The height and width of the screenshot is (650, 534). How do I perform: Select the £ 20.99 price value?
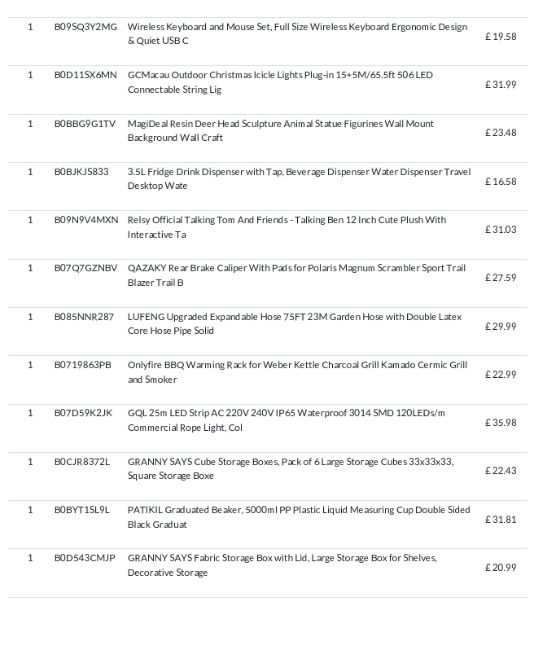click(x=501, y=568)
